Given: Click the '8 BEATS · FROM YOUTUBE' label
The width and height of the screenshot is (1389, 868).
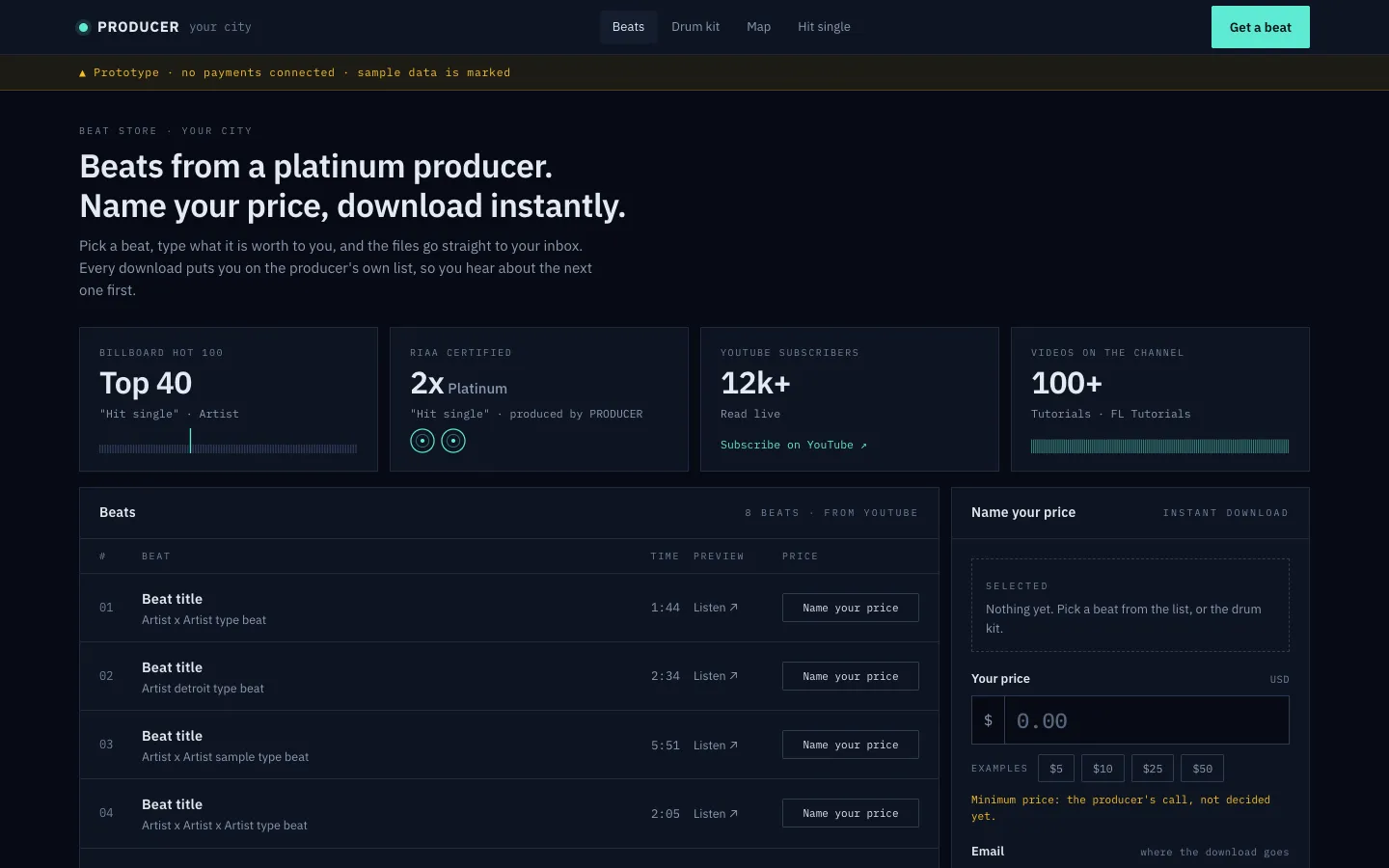Looking at the screenshot, I should tap(831, 513).
